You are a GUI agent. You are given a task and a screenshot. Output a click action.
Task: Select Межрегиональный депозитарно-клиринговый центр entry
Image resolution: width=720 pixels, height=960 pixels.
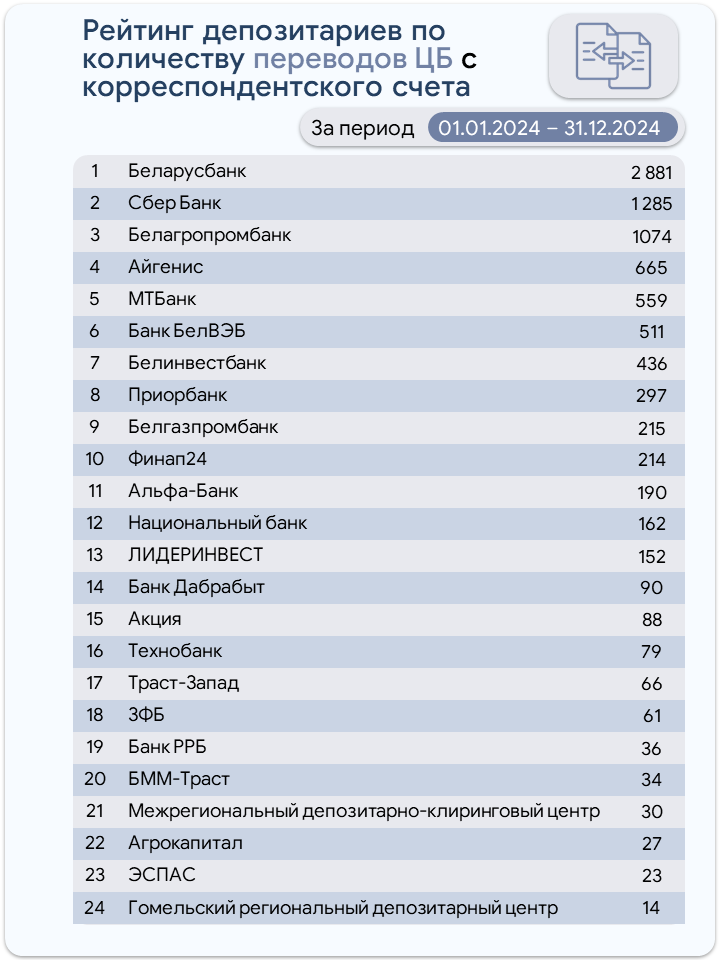pos(364,811)
